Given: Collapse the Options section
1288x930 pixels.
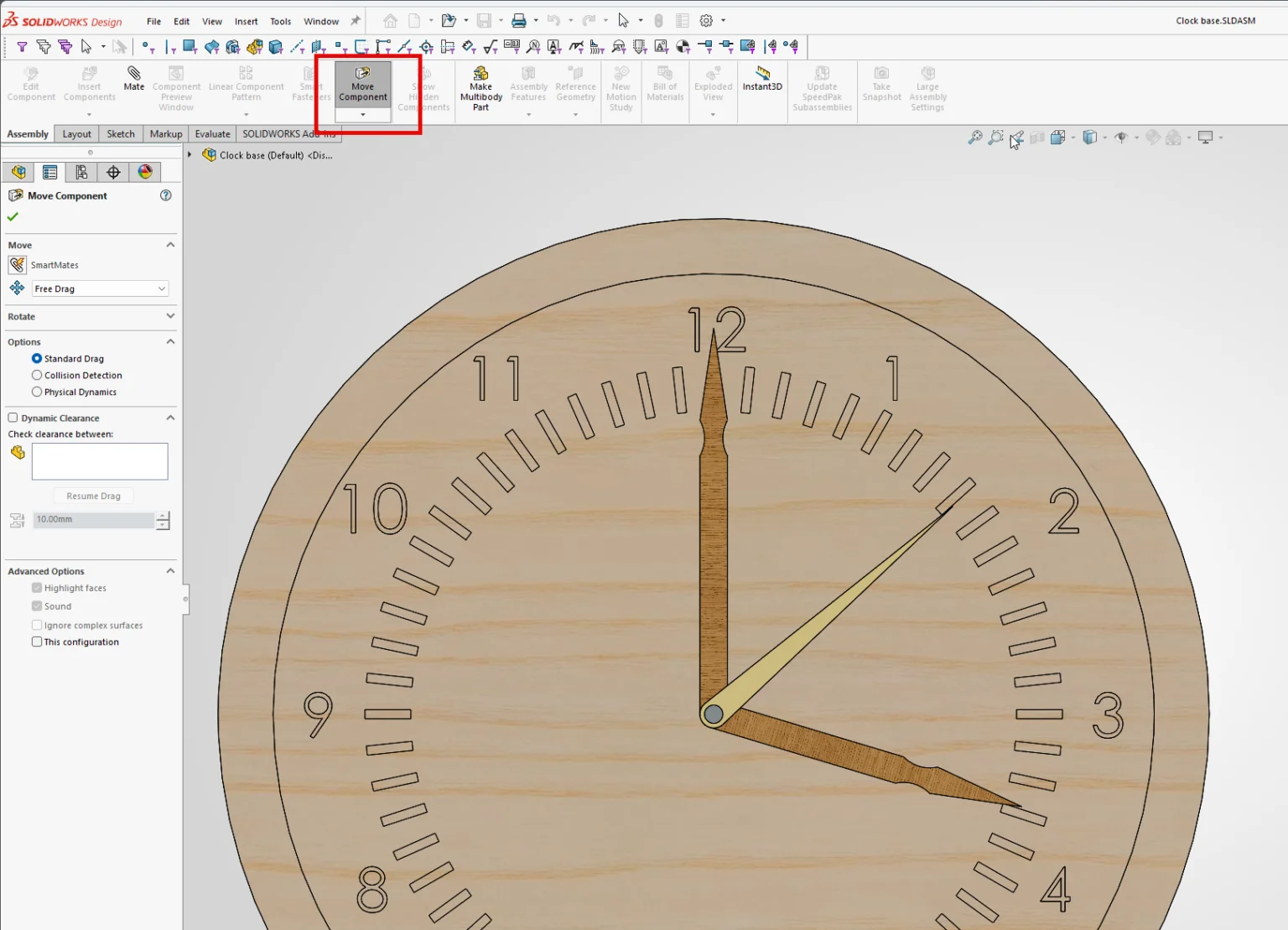Looking at the screenshot, I should [x=170, y=341].
